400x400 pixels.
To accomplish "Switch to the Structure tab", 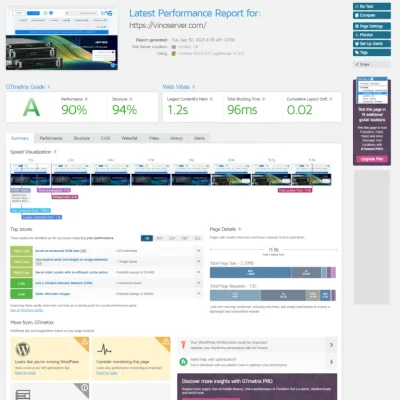I will click(x=82, y=138).
